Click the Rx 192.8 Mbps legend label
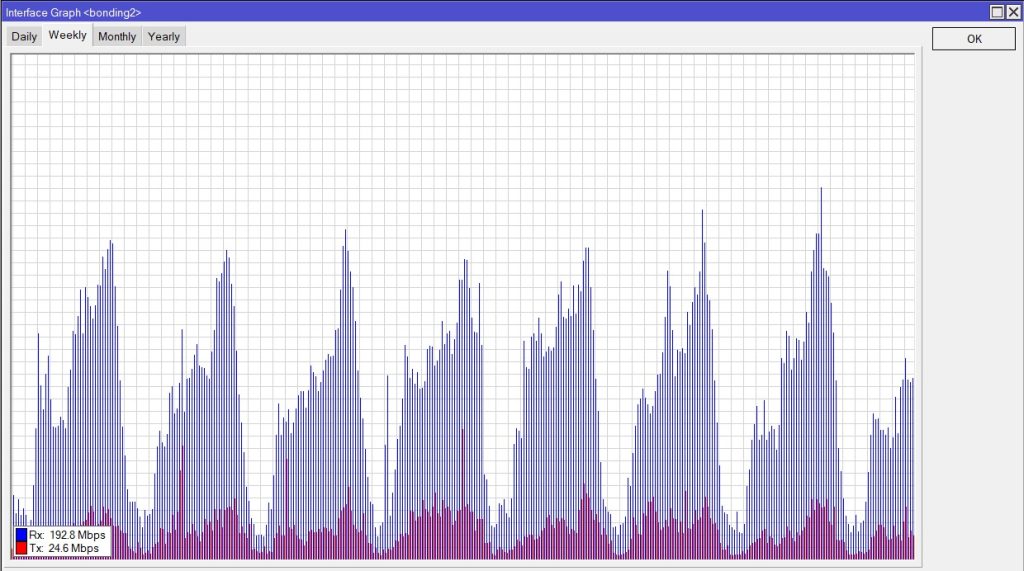 (67, 535)
